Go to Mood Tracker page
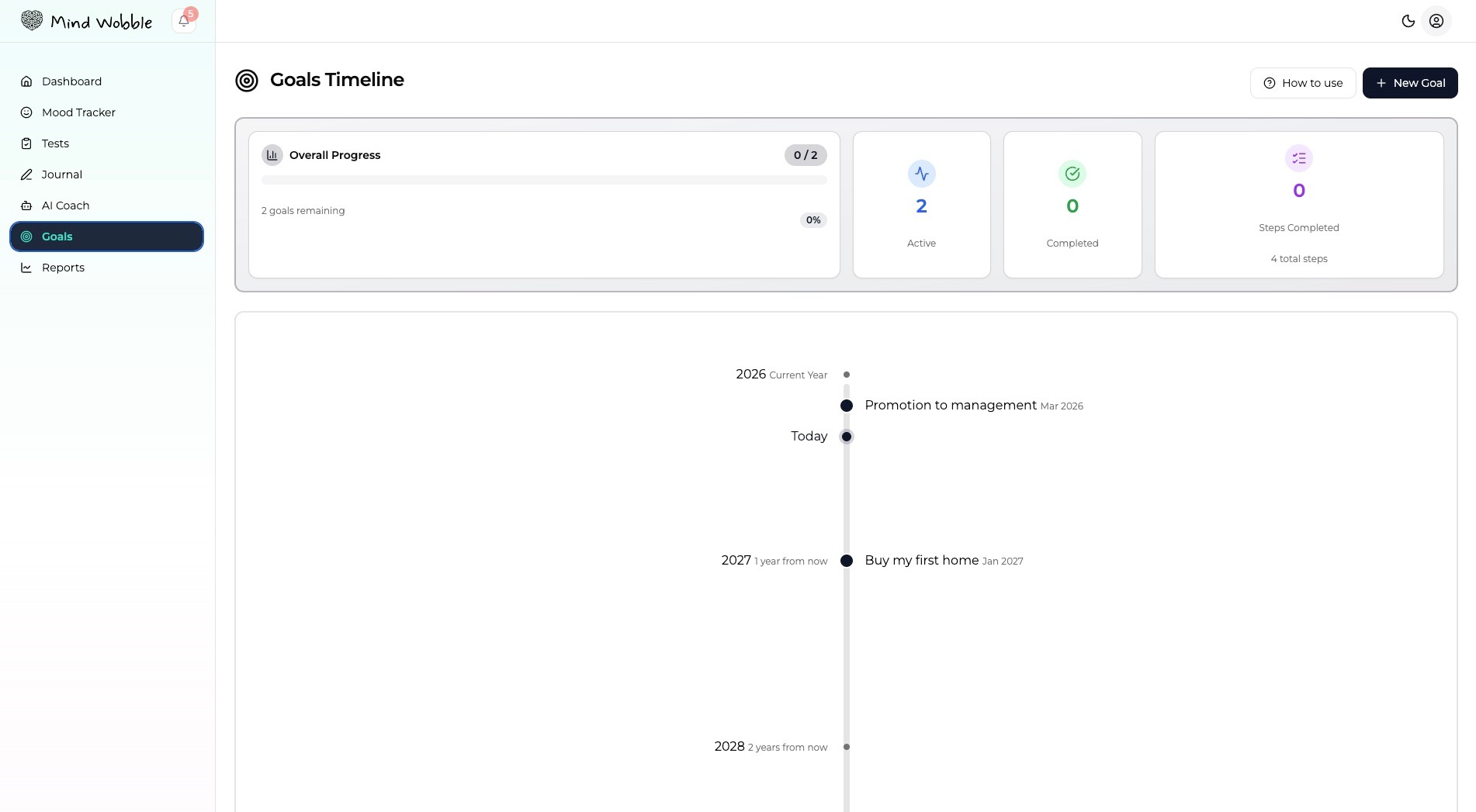Screen dimensions: 1476x812 (106, 112)
